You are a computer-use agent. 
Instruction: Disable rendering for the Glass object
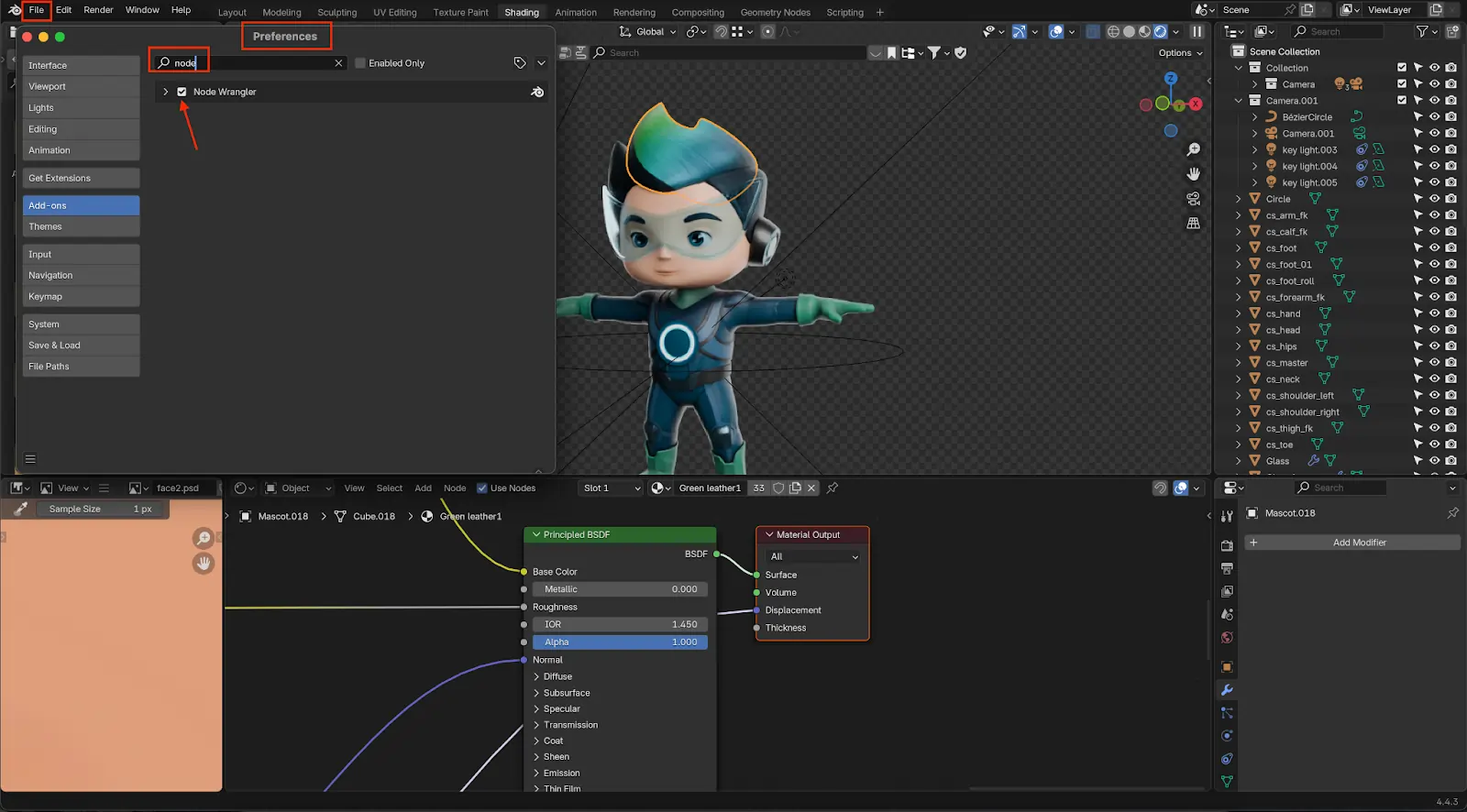[x=1450, y=461]
